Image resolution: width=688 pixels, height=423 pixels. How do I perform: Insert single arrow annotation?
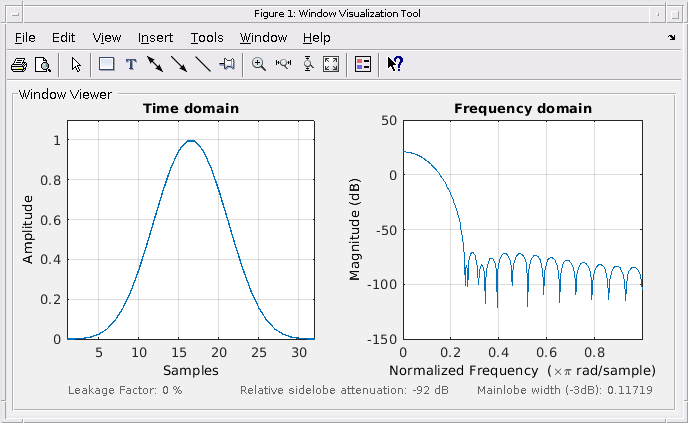pyautogui.click(x=179, y=65)
